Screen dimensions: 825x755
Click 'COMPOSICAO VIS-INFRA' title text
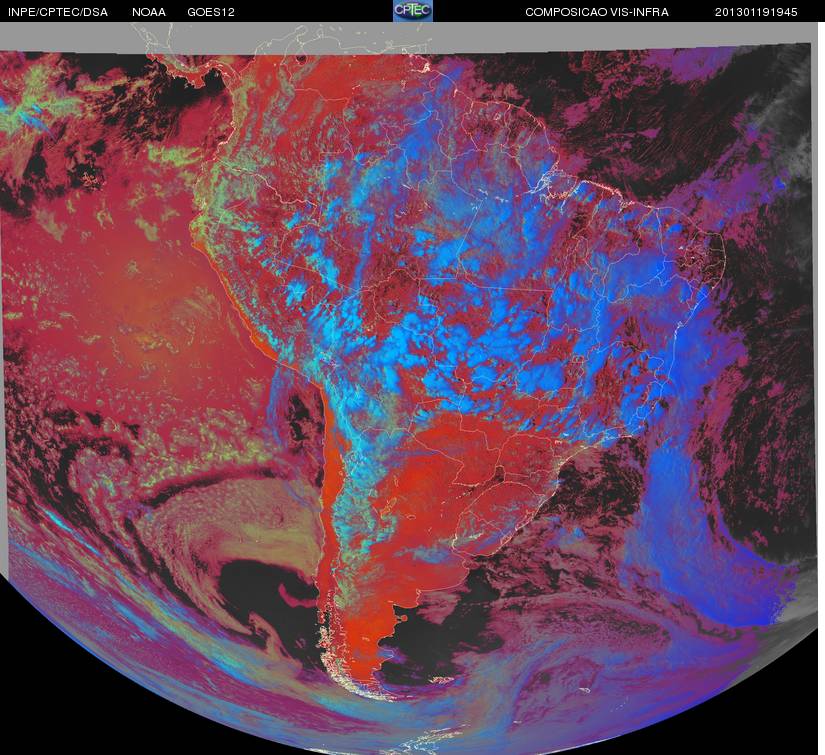[597, 12]
